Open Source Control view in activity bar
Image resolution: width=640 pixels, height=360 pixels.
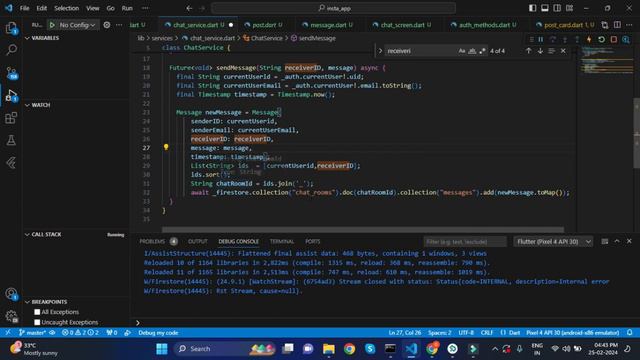tap(11, 73)
